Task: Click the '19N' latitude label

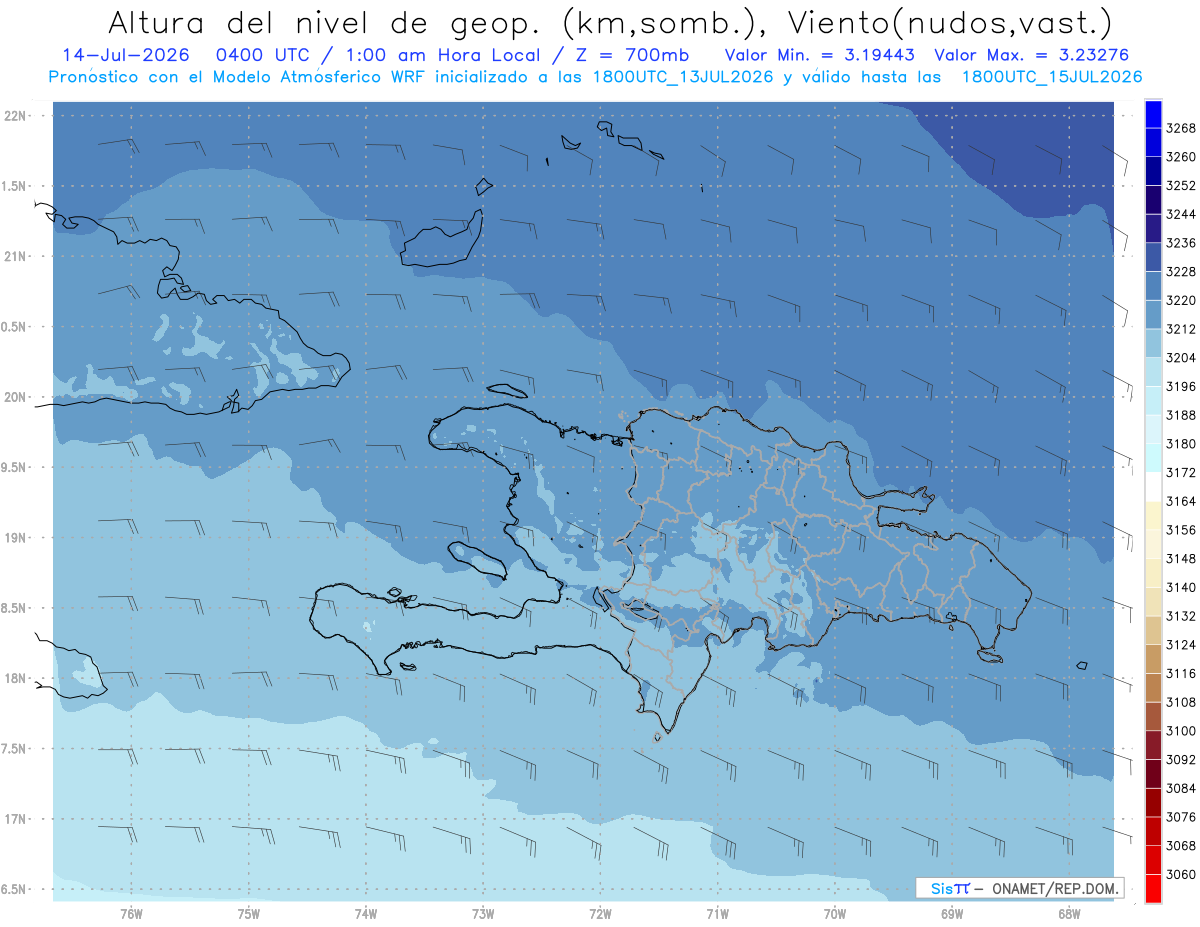Action: (x=17, y=538)
